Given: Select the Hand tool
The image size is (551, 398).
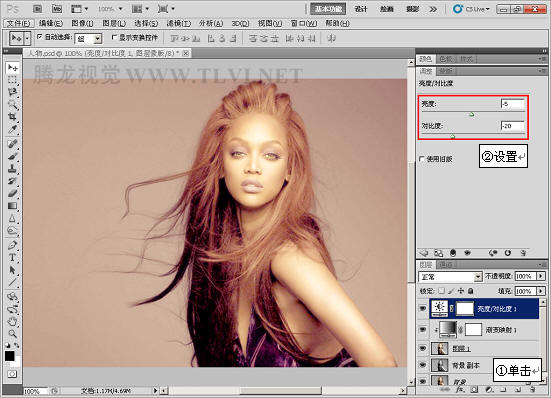Looking at the screenshot, I should click(x=13, y=321).
